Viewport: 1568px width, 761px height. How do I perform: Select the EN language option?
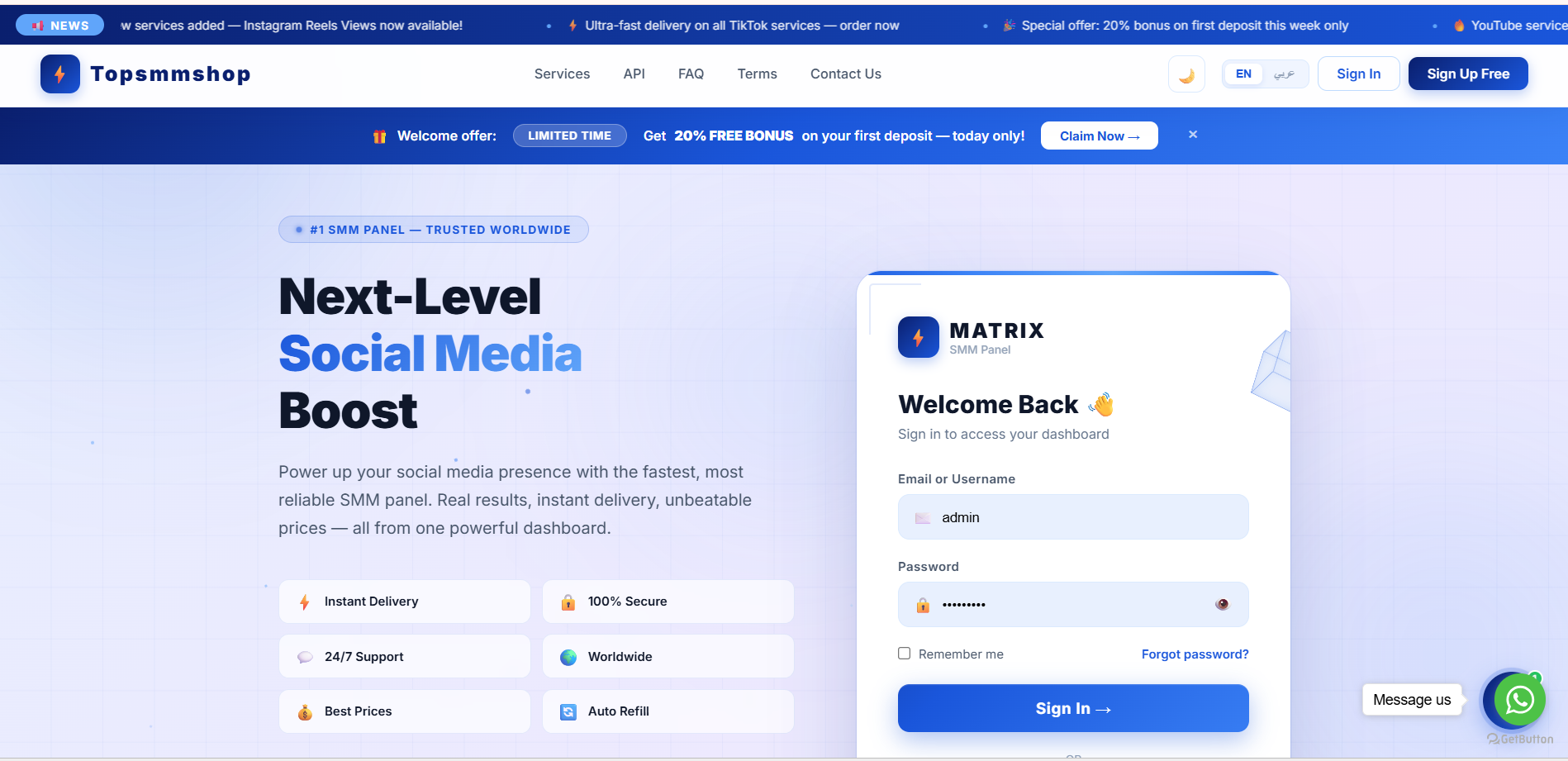pos(1243,74)
